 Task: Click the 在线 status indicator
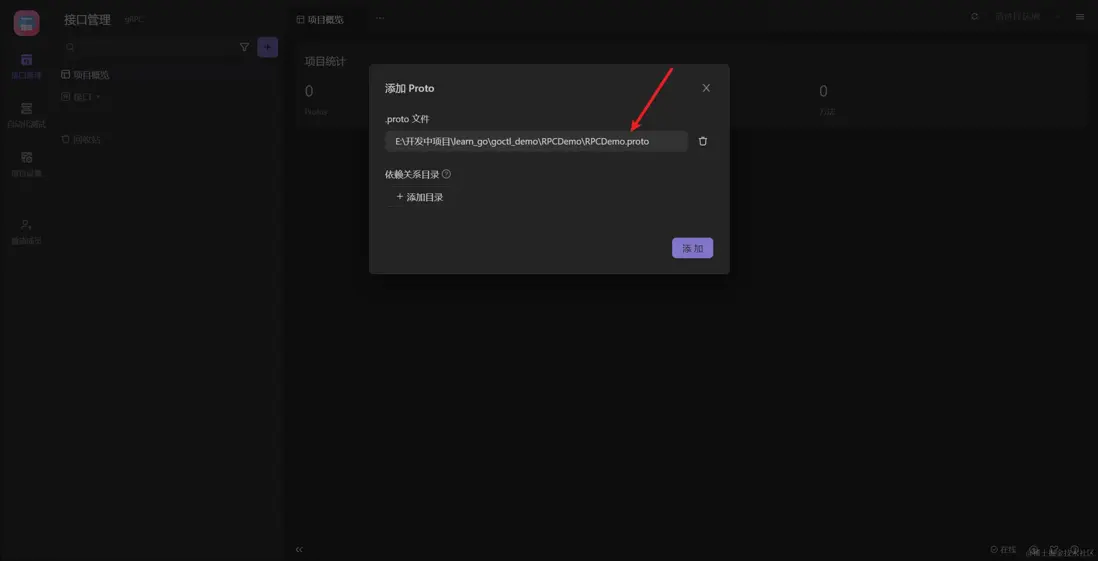tap(1003, 550)
